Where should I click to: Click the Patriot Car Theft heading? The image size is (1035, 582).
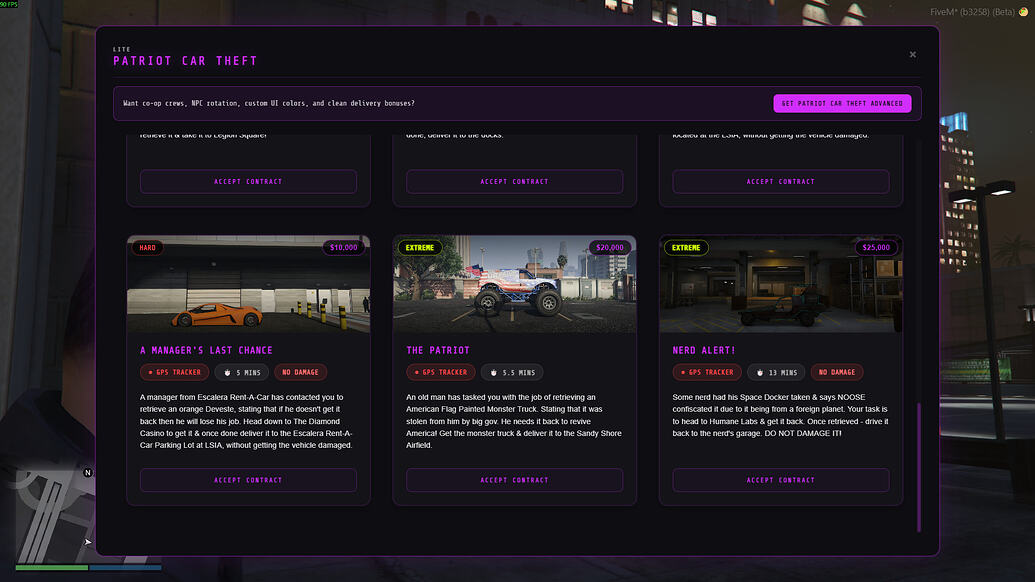[185, 61]
